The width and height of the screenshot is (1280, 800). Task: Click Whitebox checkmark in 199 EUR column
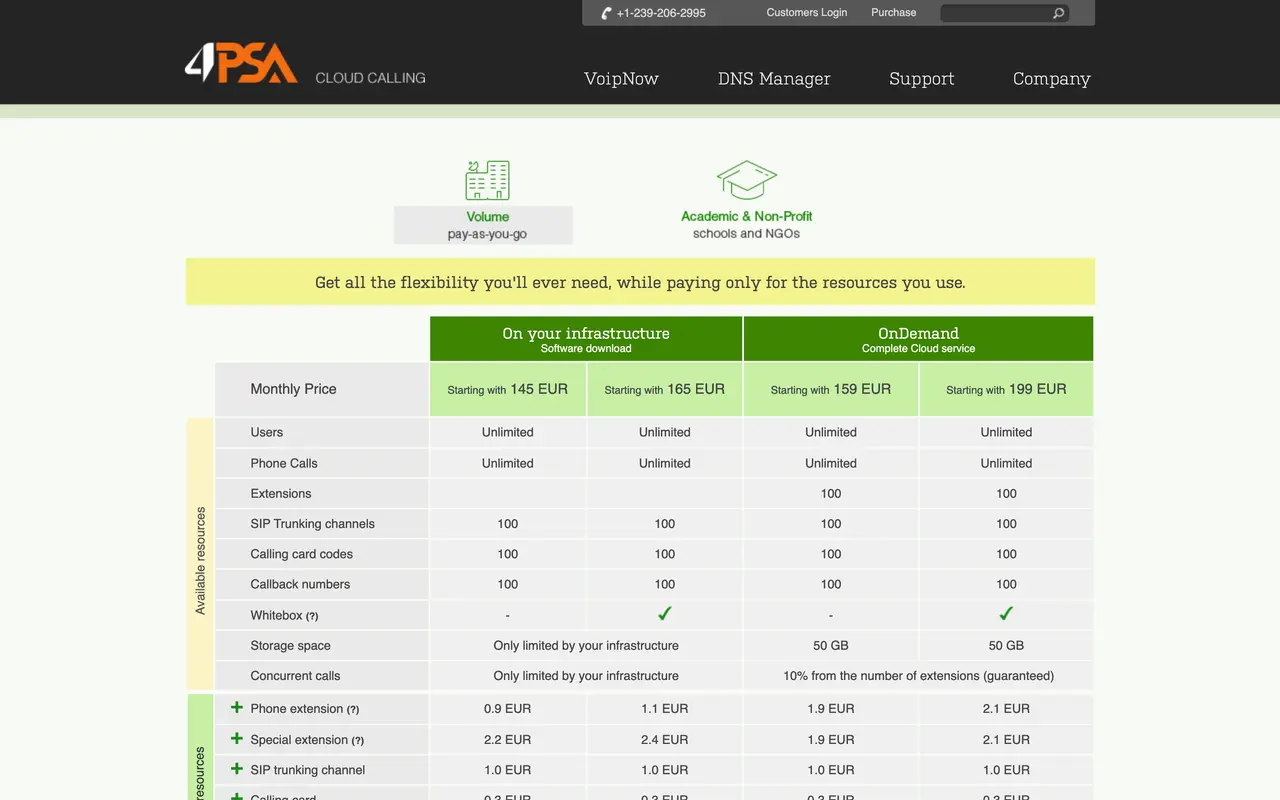pyautogui.click(x=1006, y=614)
